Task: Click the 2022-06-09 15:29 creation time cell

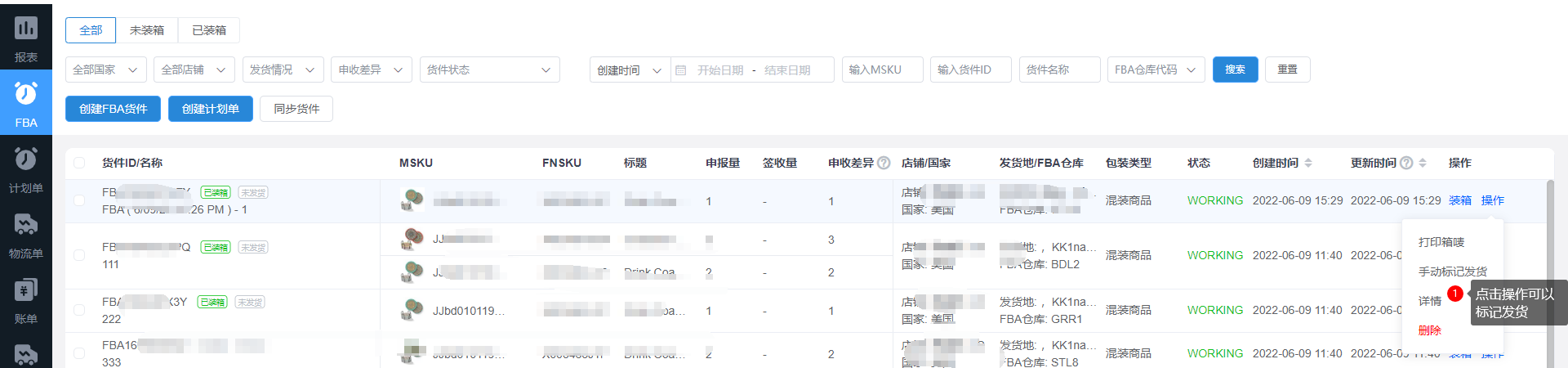Action: 1298,200
